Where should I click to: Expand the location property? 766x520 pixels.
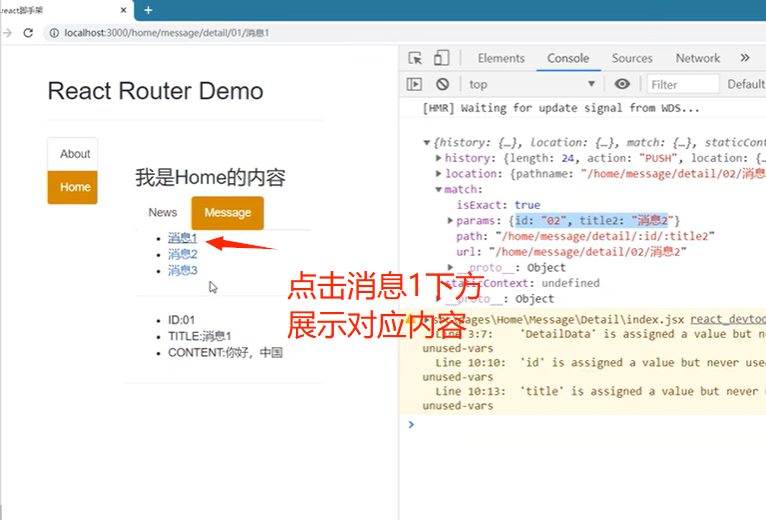(x=438, y=173)
